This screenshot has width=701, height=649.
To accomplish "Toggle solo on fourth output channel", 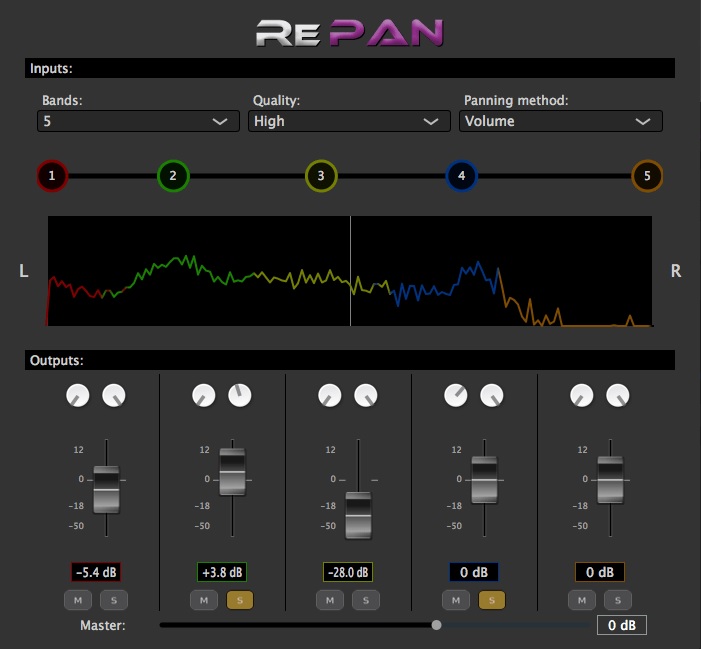I will click(492, 600).
